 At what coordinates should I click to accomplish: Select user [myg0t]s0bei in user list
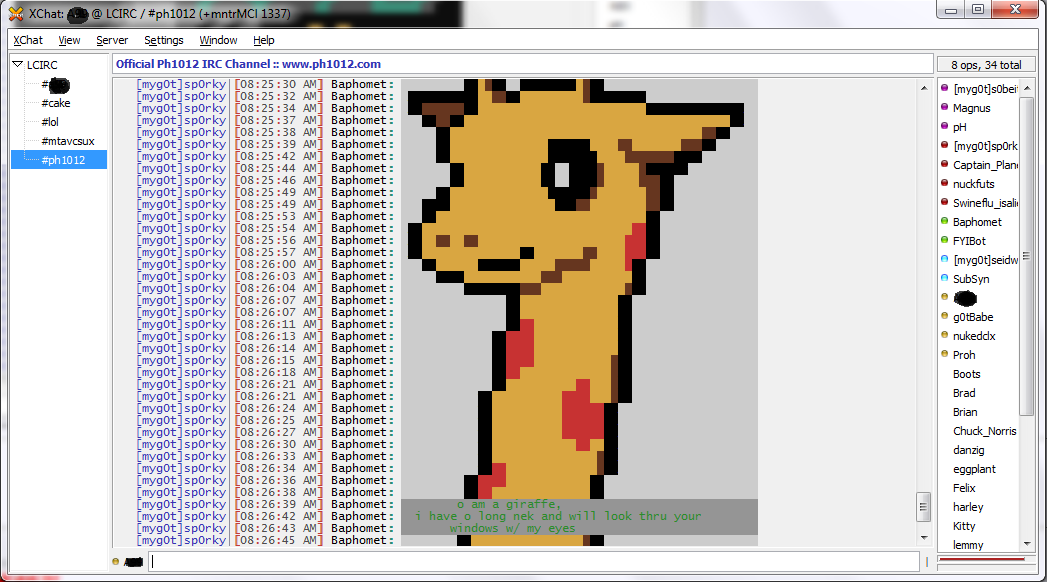coord(985,89)
